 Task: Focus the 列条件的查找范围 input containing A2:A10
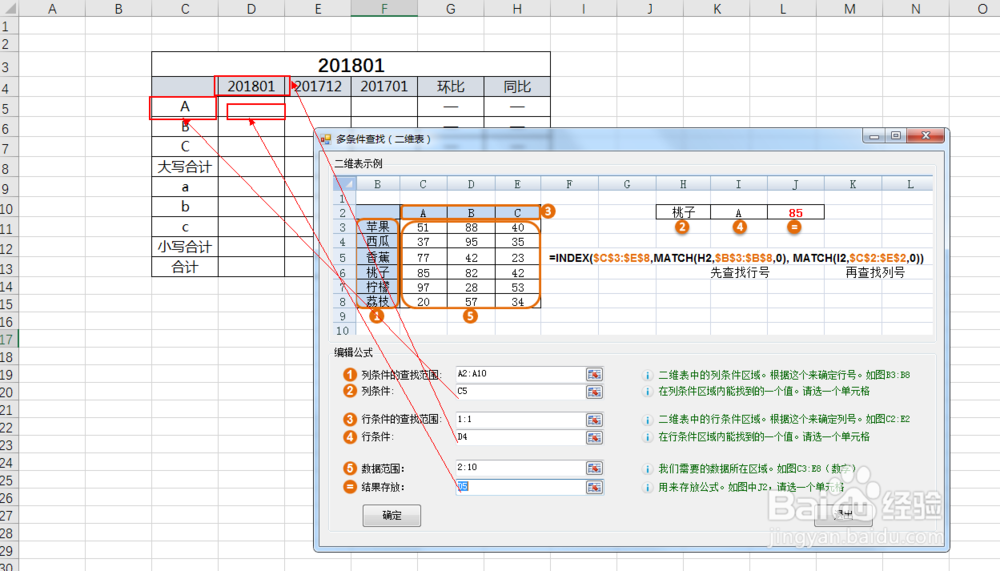pyautogui.click(x=520, y=374)
